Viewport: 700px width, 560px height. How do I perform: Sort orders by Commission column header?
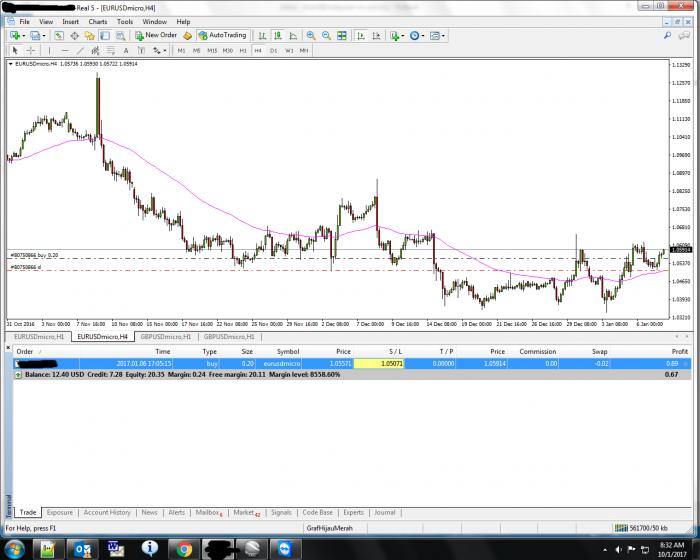(x=538, y=351)
